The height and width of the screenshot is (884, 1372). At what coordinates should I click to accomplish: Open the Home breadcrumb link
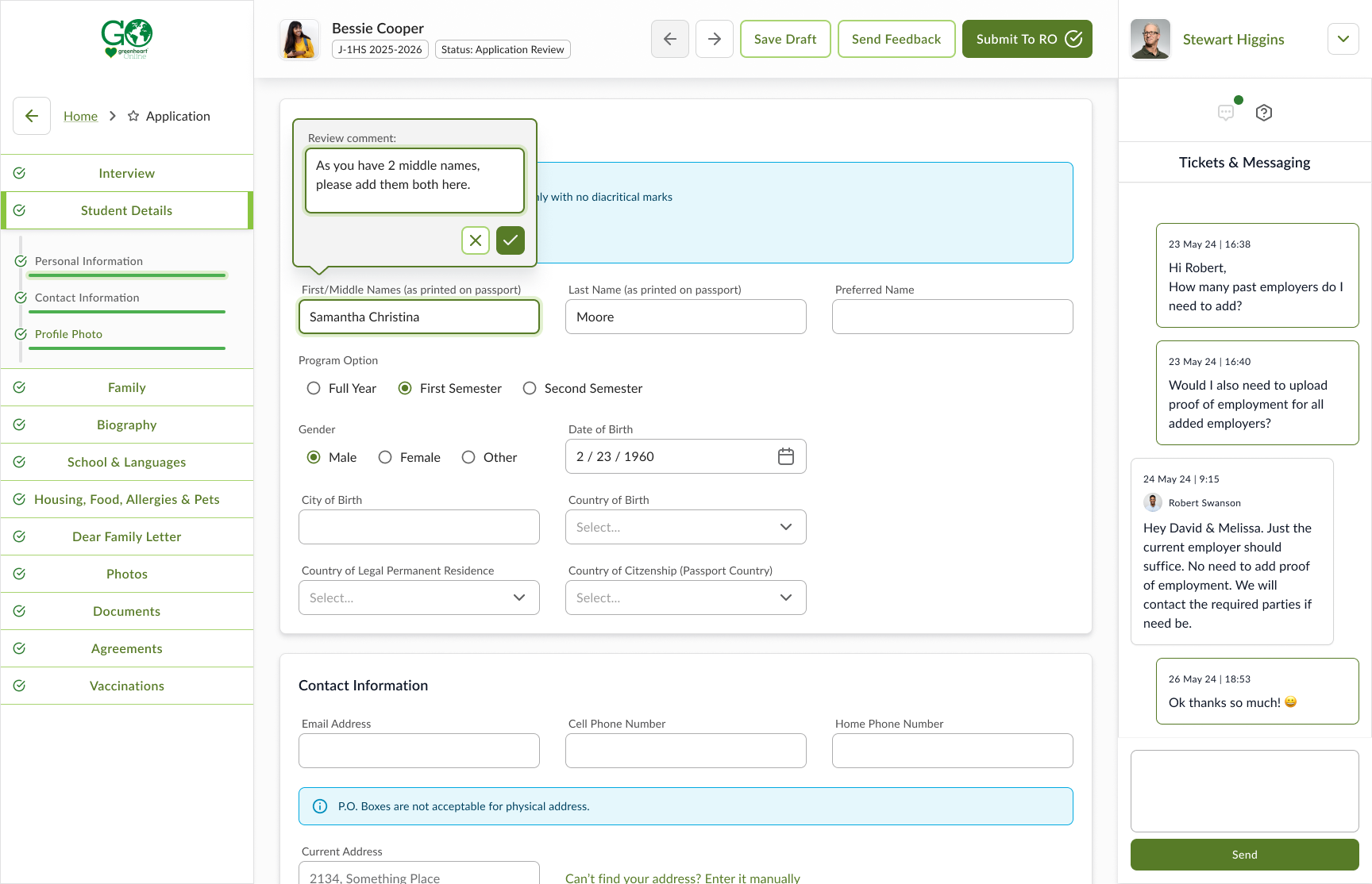coord(80,116)
